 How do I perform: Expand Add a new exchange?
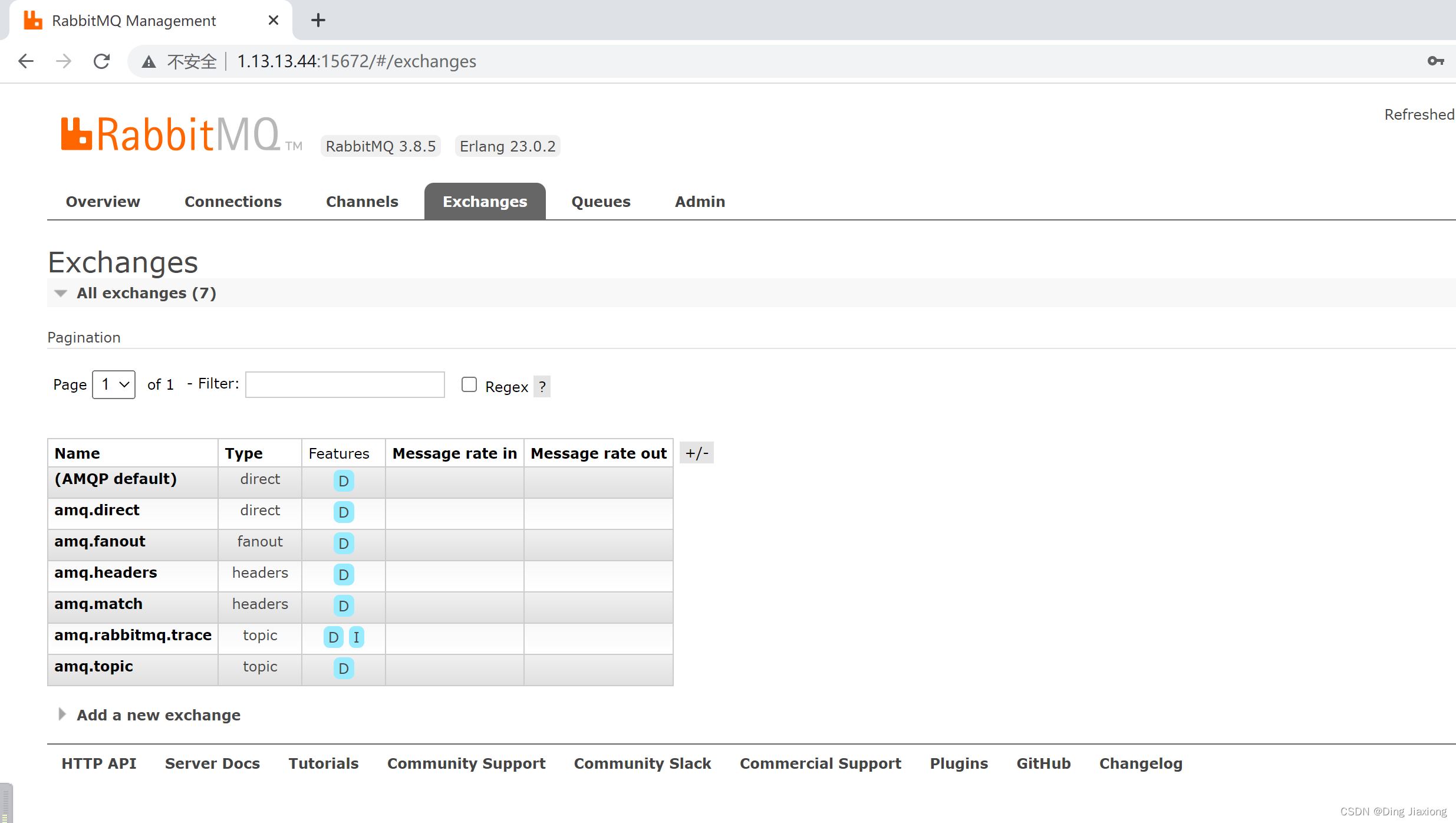tap(157, 715)
